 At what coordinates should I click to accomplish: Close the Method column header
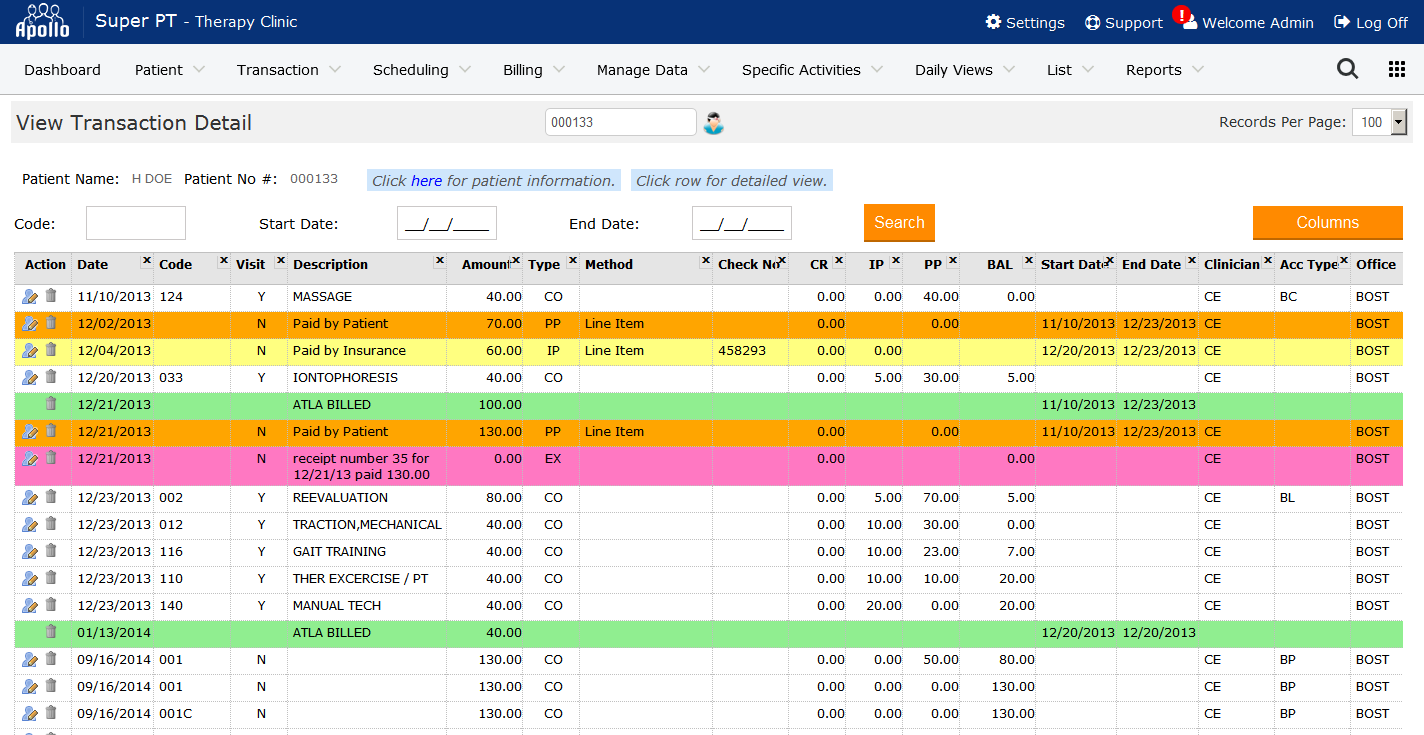704,260
